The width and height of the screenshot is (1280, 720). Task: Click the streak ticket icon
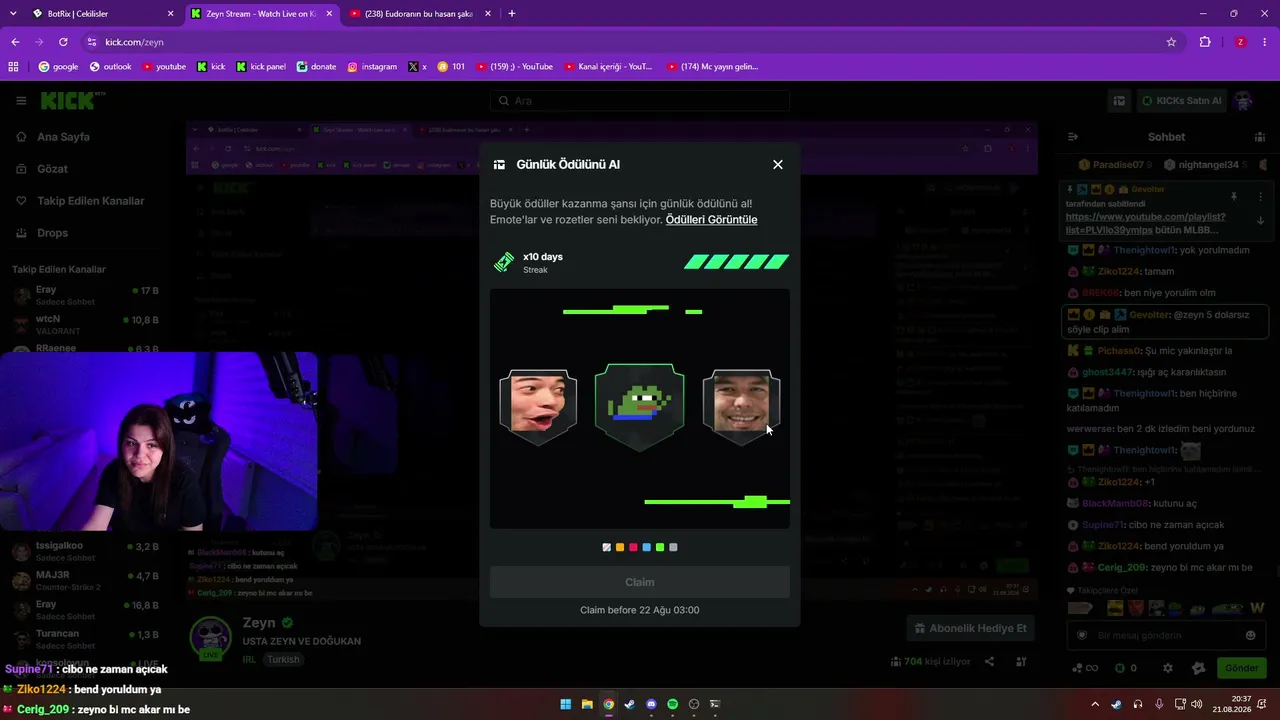point(504,262)
